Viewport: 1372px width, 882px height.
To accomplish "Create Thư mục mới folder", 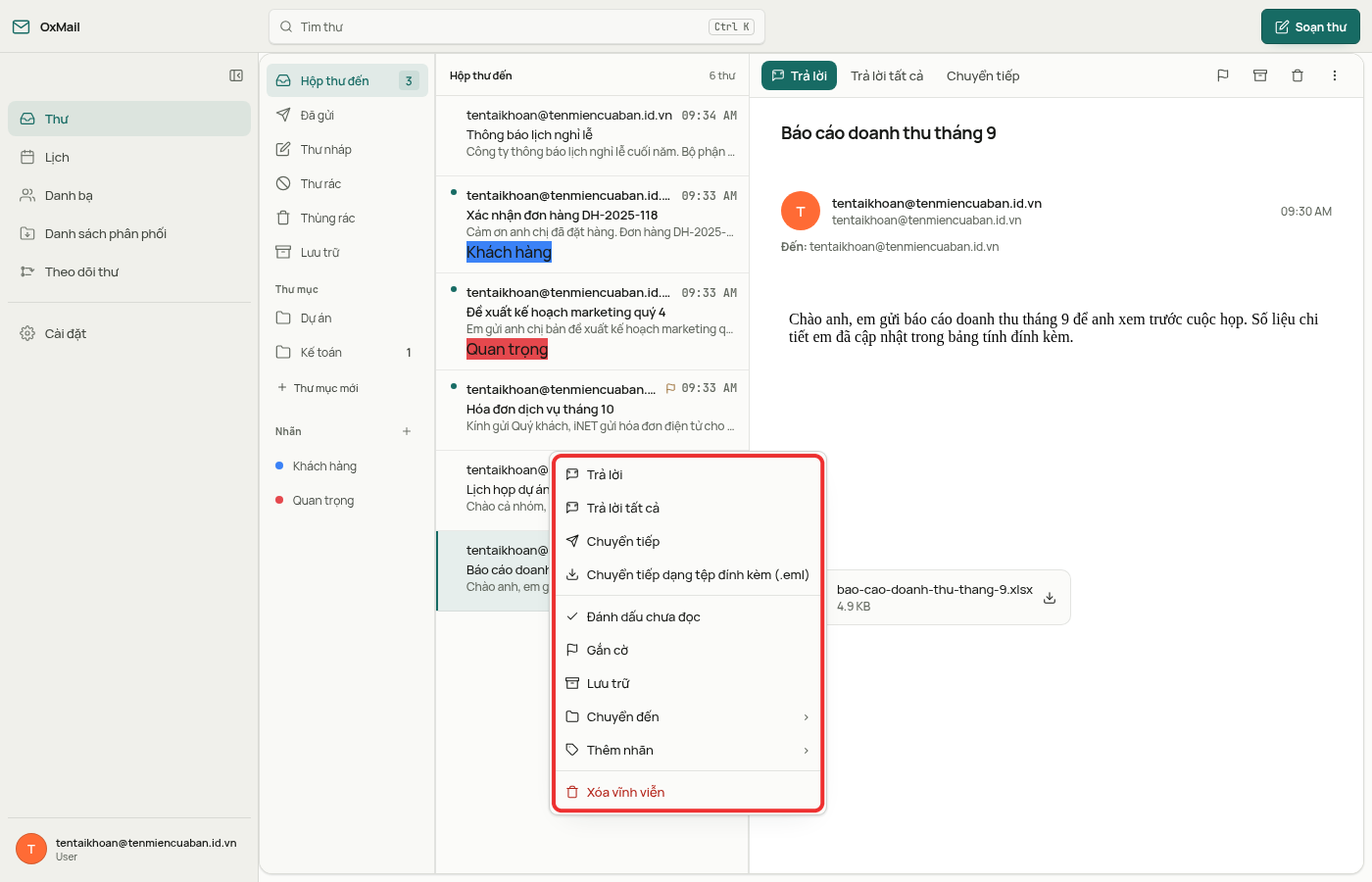I will coord(318,388).
